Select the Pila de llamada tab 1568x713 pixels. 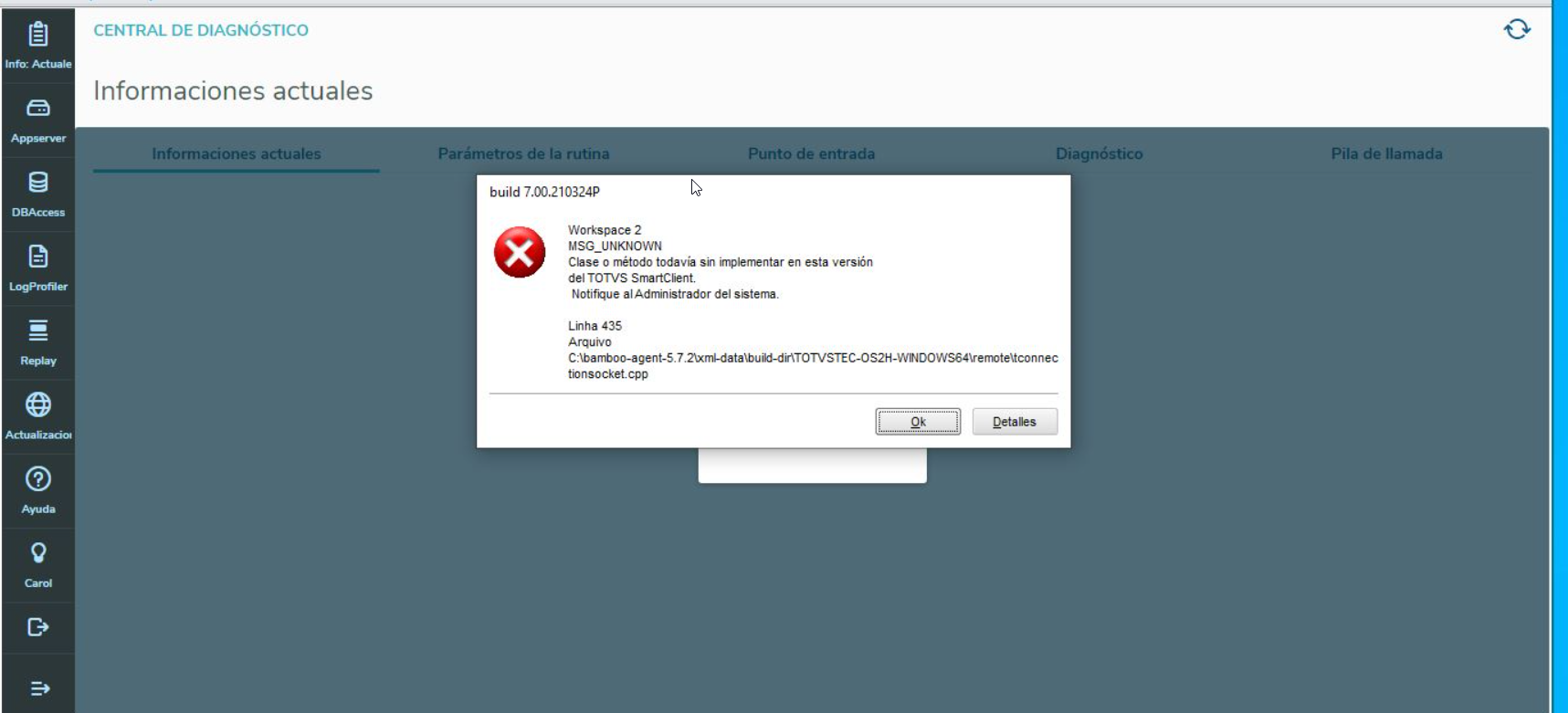tap(1386, 153)
